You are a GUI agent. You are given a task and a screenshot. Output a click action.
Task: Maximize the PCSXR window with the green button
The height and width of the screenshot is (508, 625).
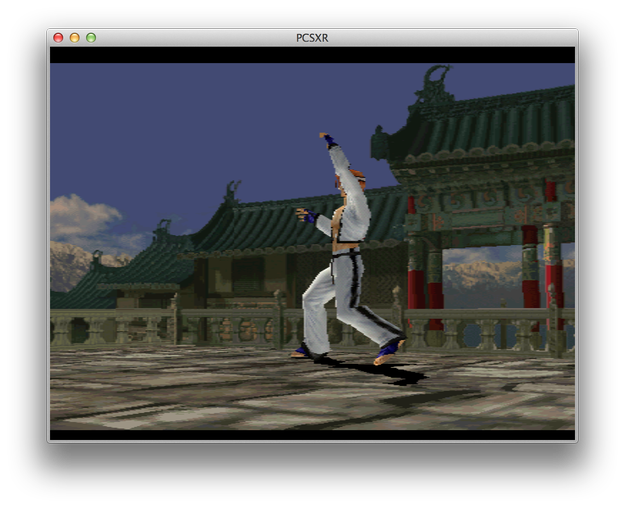91,38
